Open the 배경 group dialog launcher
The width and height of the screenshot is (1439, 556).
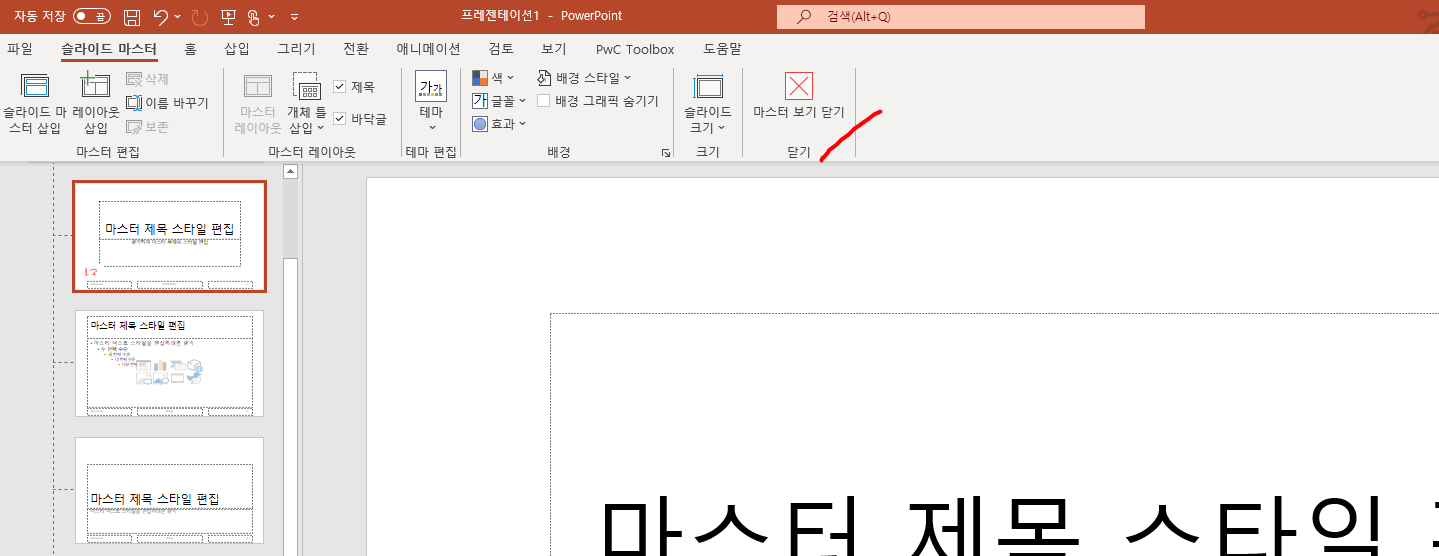[666, 153]
